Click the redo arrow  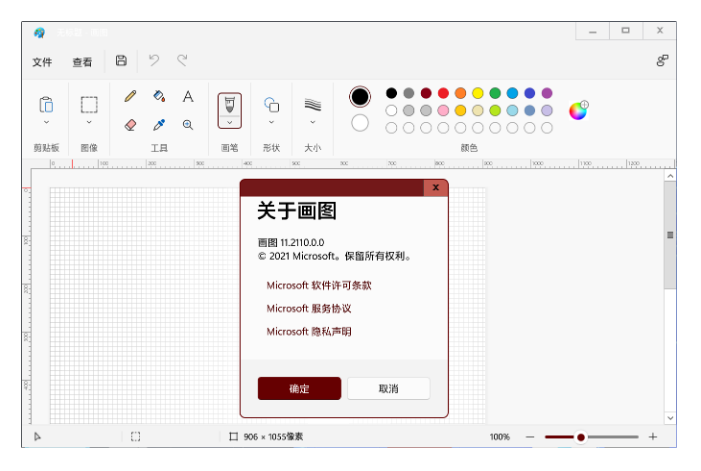coord(182,60)
